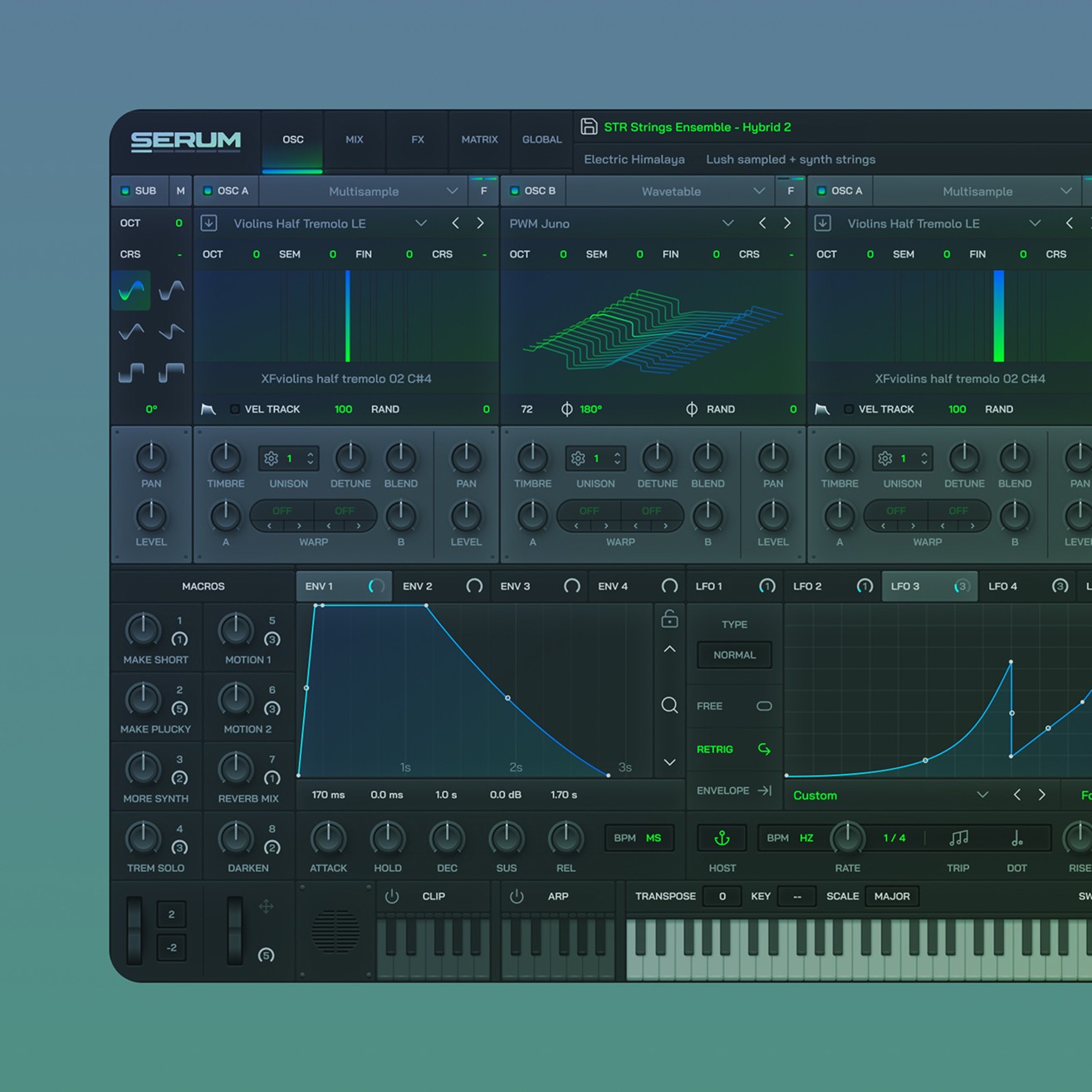Select the triangle wave sub shape
This screenshot has width=1092, height=1092.
(x=131, y=331)
